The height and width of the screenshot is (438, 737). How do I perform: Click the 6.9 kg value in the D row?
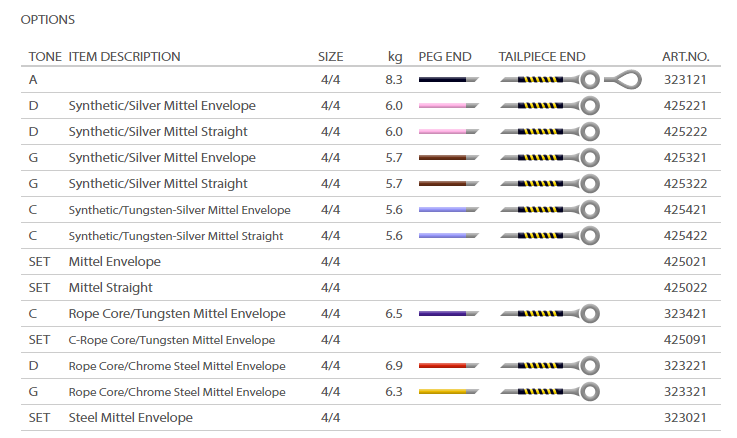(x=394, y=365)
